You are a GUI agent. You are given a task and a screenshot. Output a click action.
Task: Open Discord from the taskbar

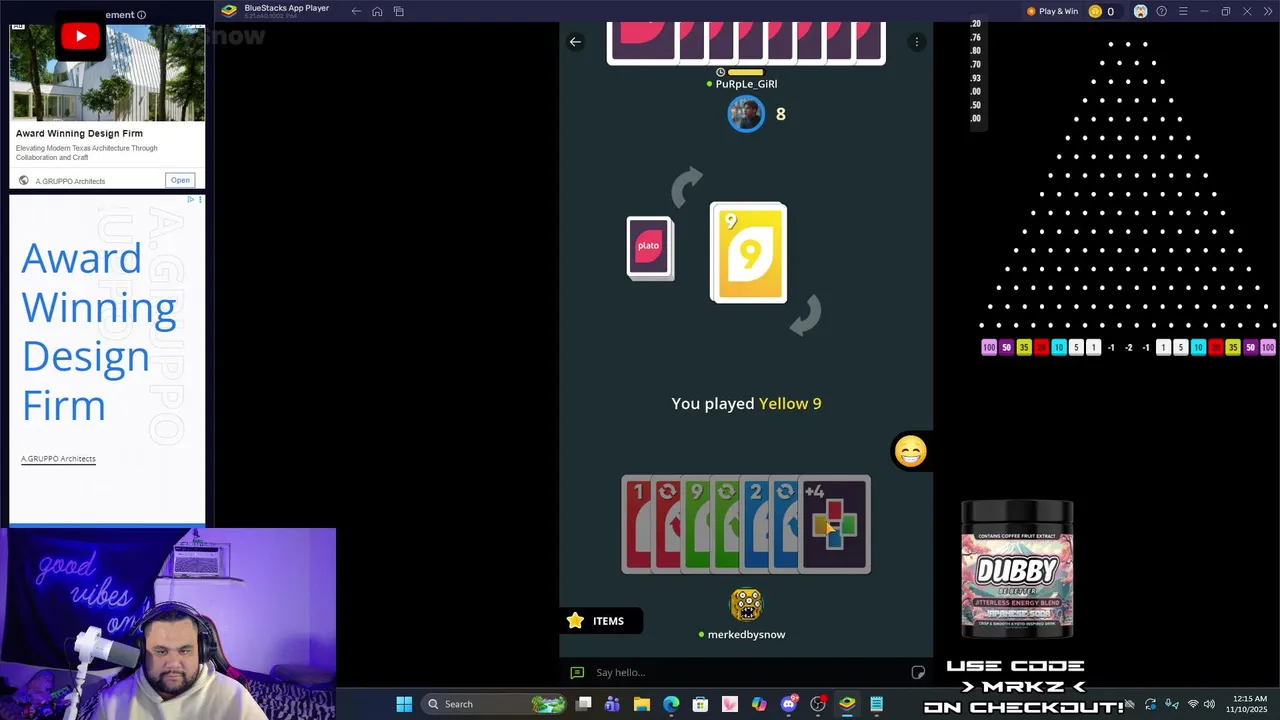coord(789,704)
